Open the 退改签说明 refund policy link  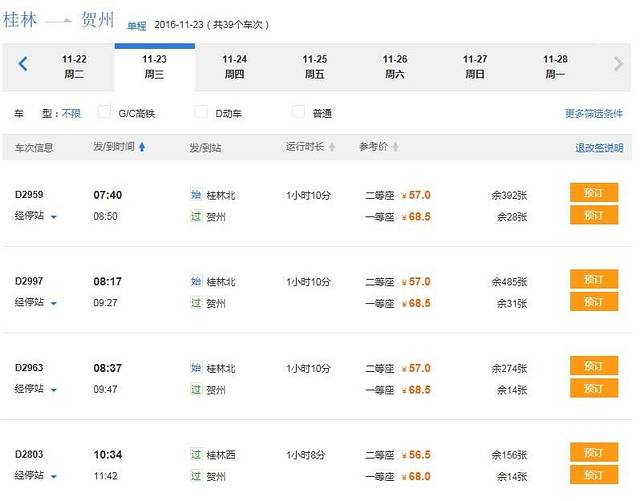pyautogui.click(x=598, y=148)
